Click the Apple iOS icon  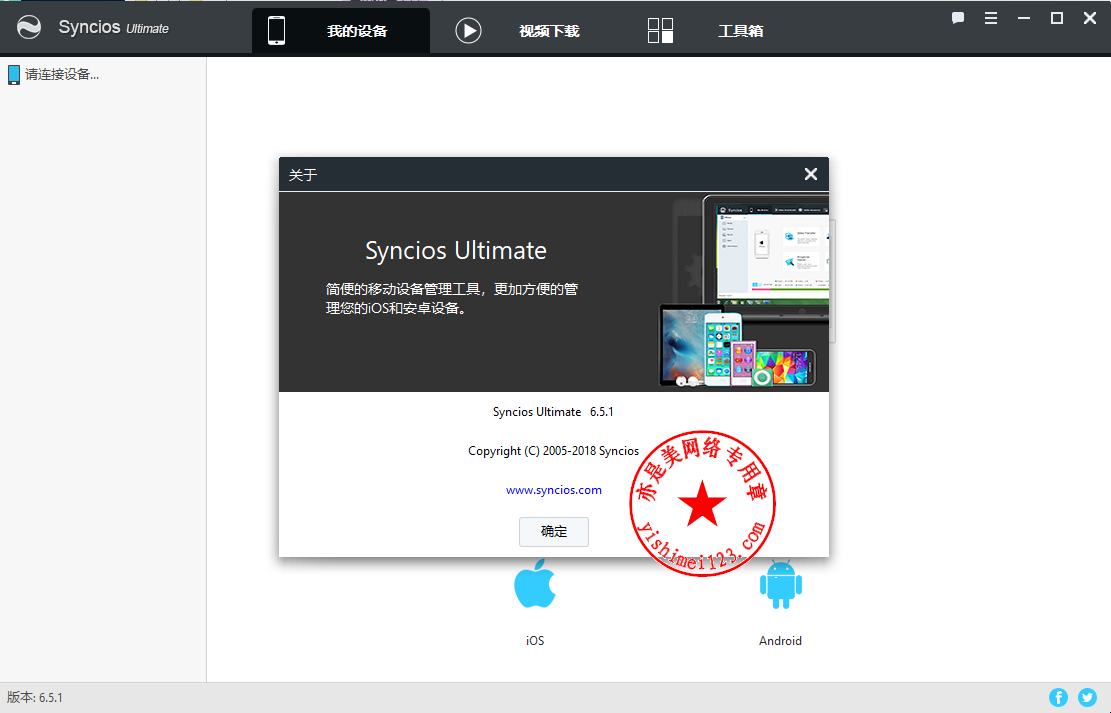pyautogui.click(x=535, y=584)
